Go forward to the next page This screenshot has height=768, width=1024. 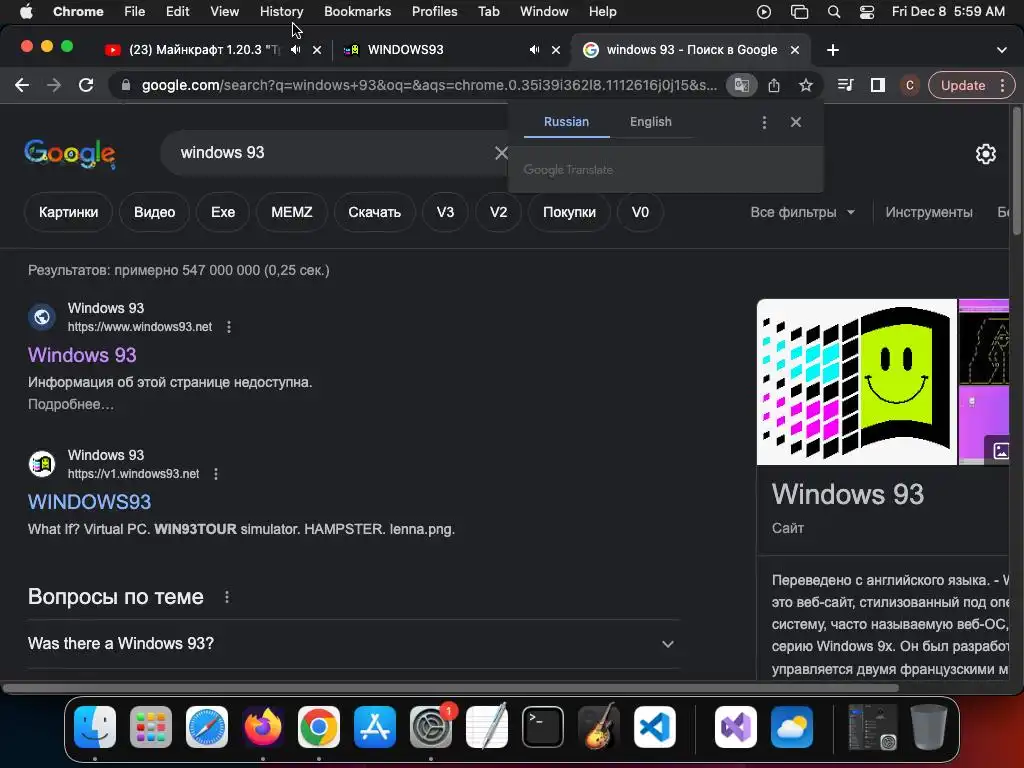tap(54, 85)
